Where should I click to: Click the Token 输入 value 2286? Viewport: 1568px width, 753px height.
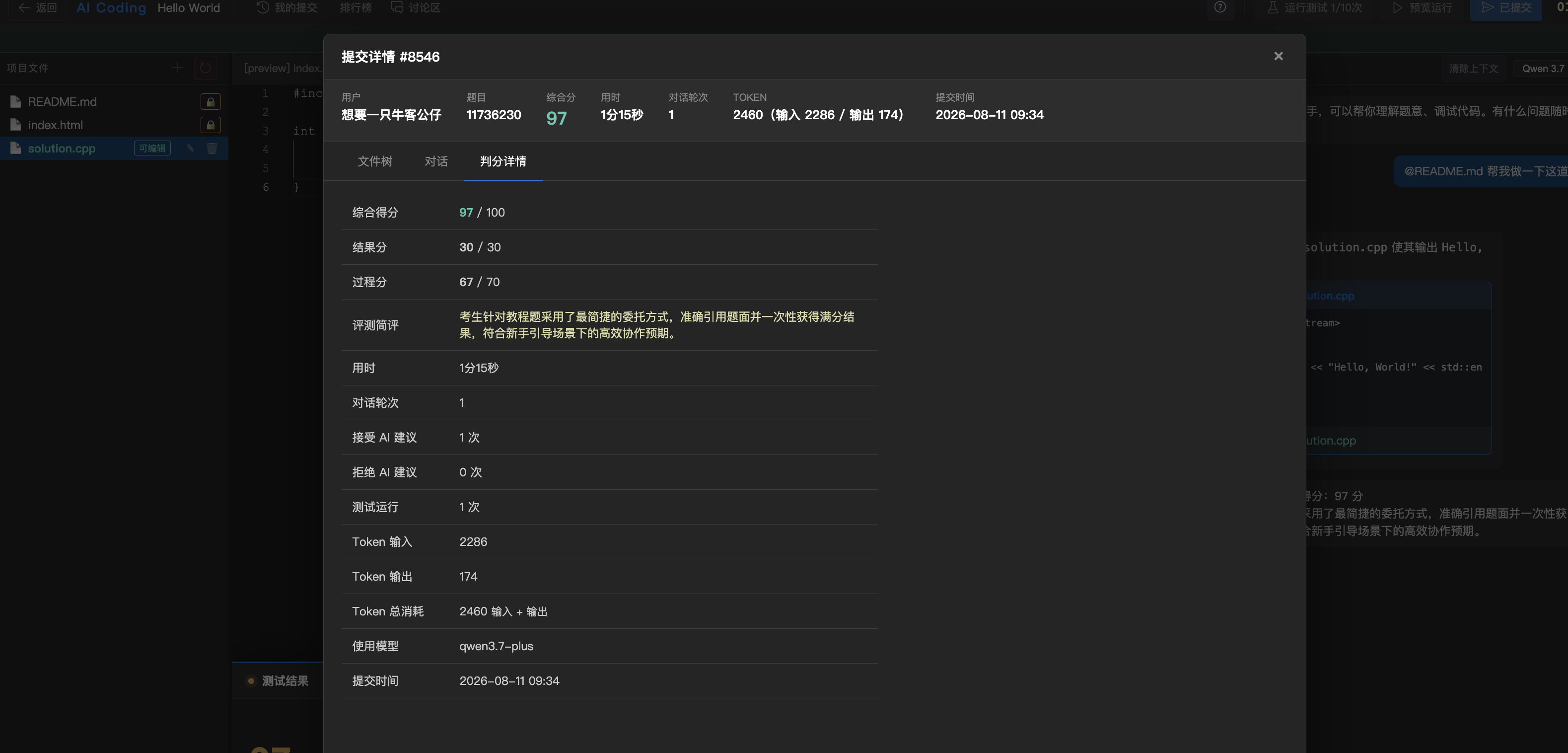pyautogui.click(x=473, y=542)
